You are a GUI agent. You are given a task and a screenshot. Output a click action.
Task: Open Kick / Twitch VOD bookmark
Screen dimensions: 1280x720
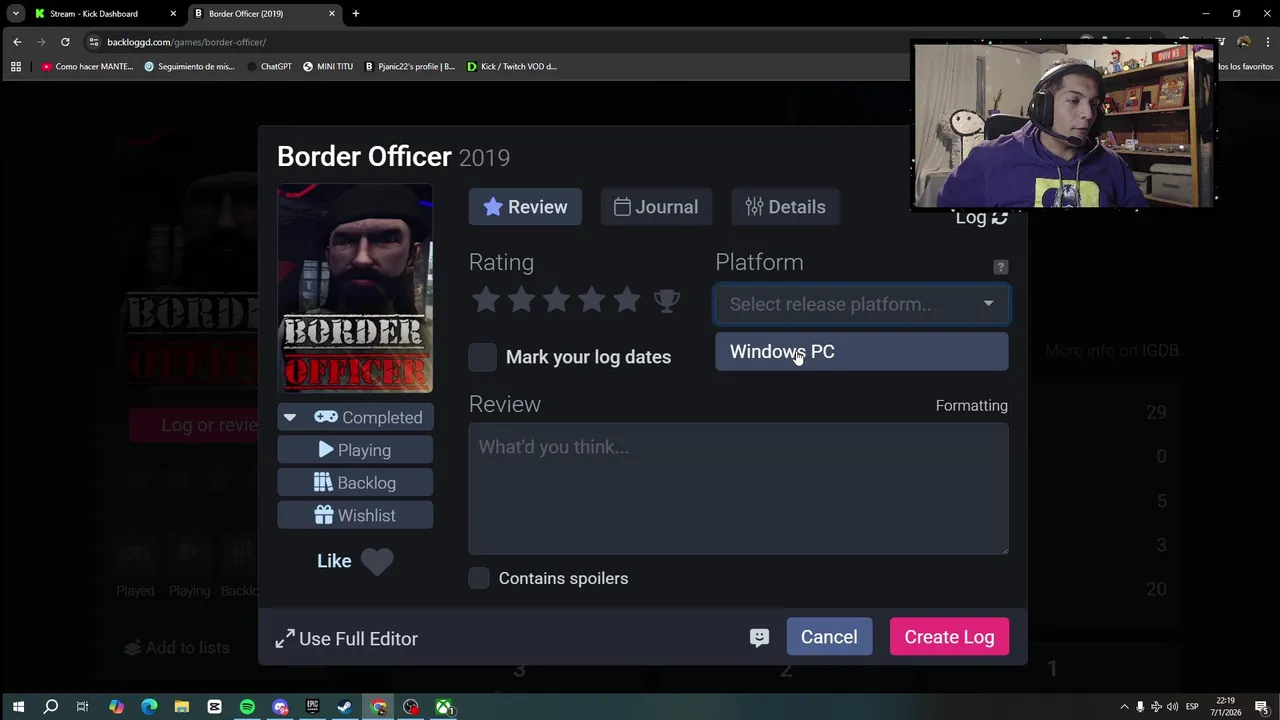pyautogui.click(x=512, y=67)
